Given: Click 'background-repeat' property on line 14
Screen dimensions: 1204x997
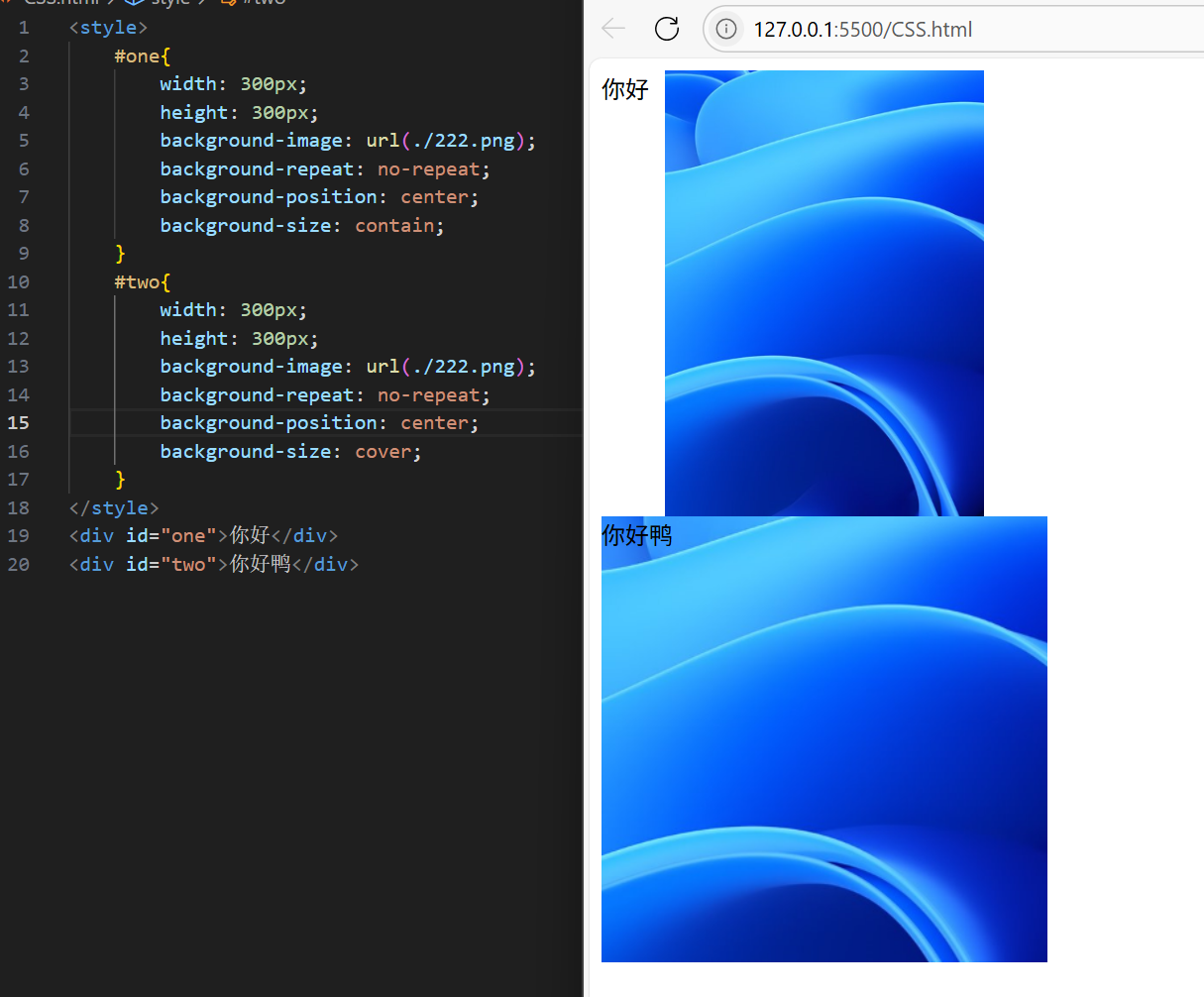Looking at the screenshot, I should (258, 395).
